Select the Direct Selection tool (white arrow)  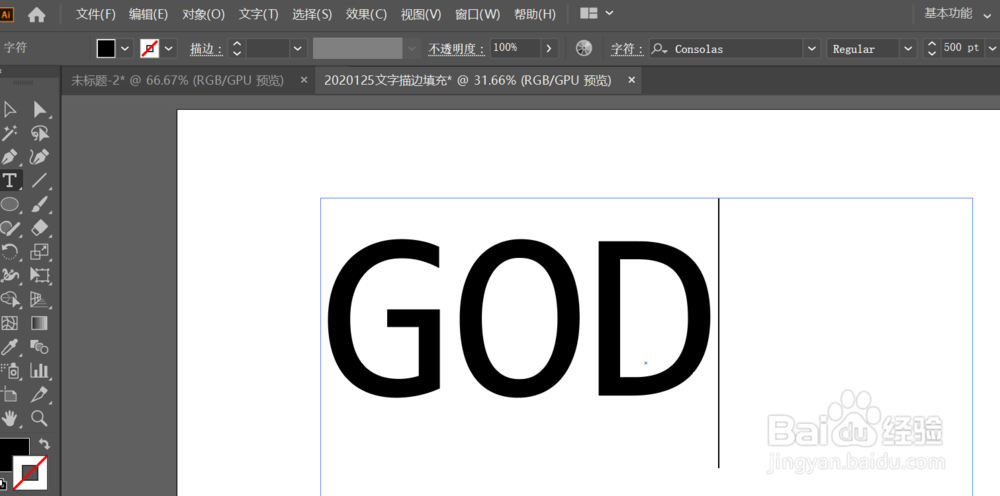click(x=40, y=110)
